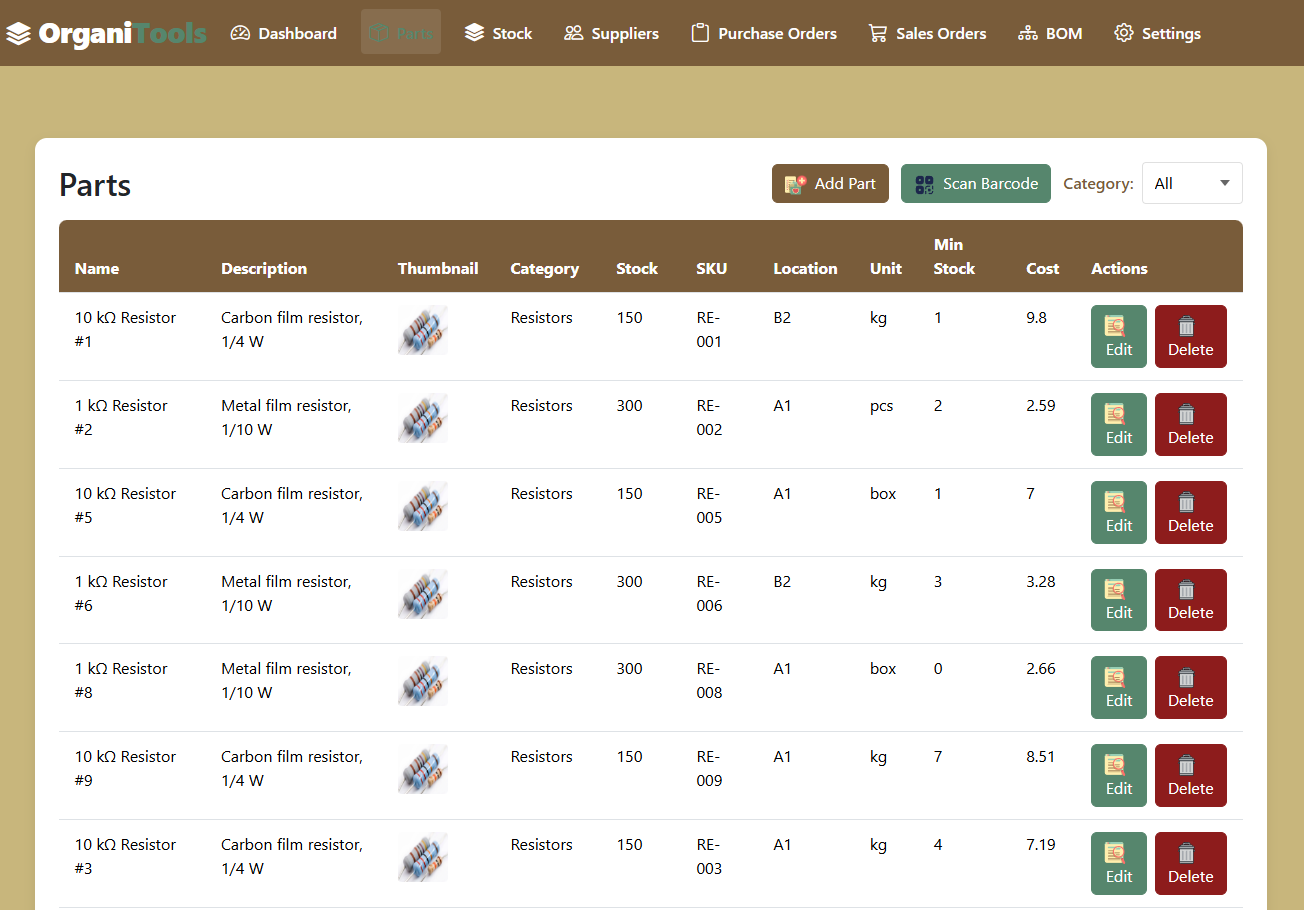Click the Stock layers icon in navbar
Viewport: 1304px width, 910px height.
coord(475,33)
